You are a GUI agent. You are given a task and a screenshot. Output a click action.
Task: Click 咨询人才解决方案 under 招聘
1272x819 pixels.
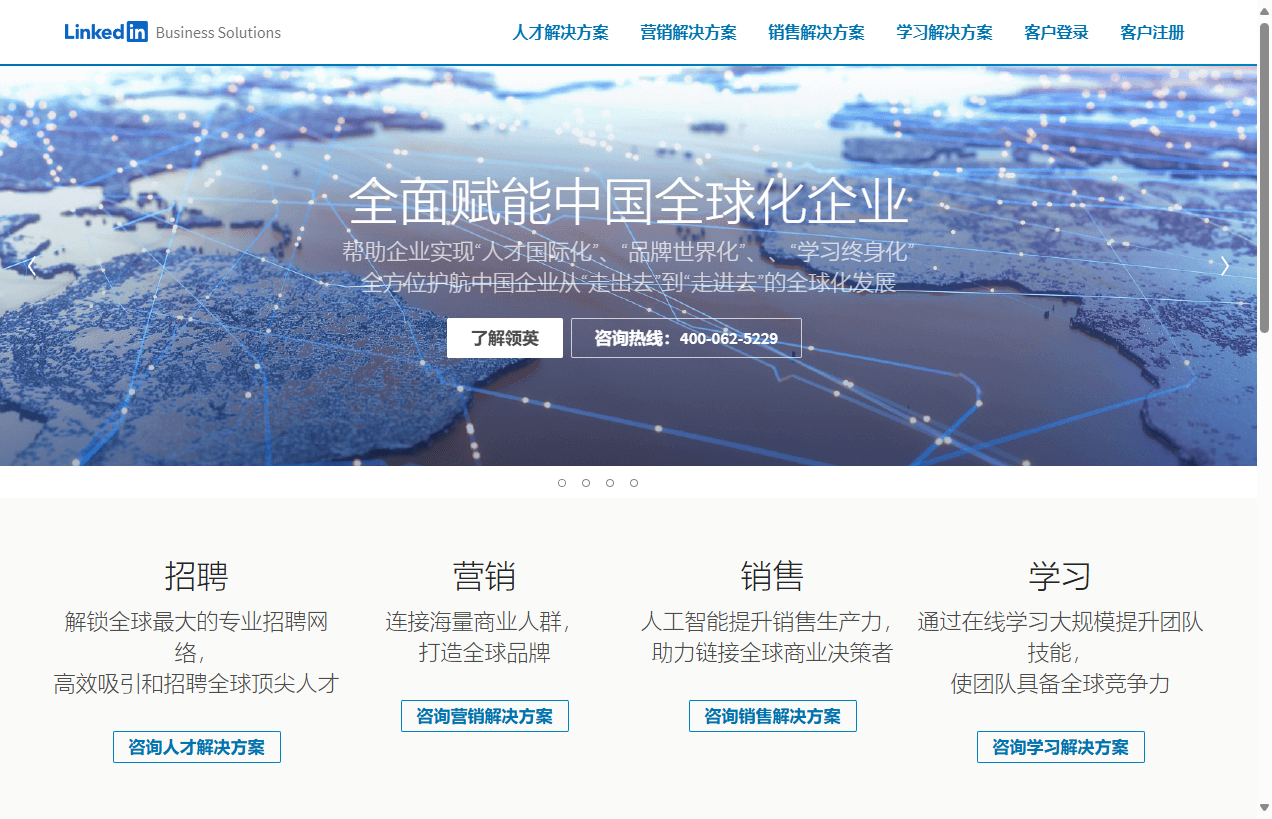[196, 746]
